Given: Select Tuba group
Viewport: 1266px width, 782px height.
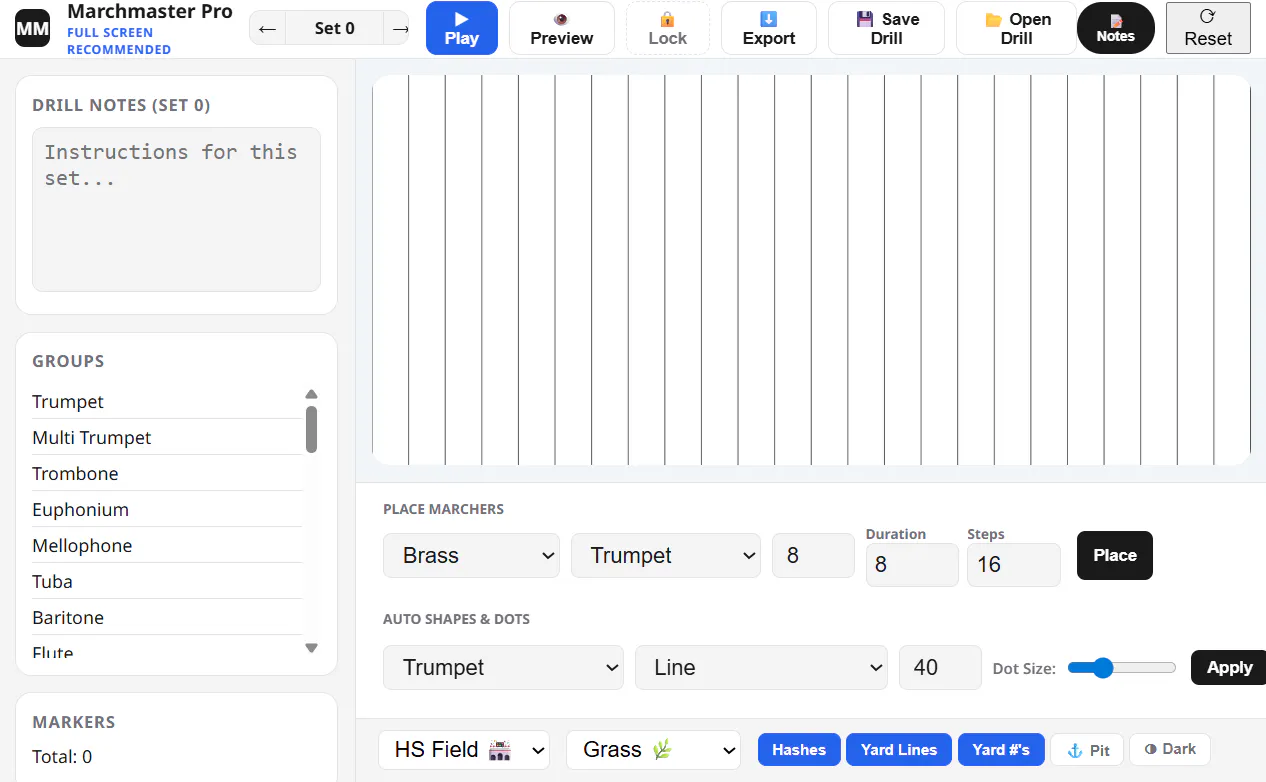Looking at the screenshot, I should (x=167, y=581).
